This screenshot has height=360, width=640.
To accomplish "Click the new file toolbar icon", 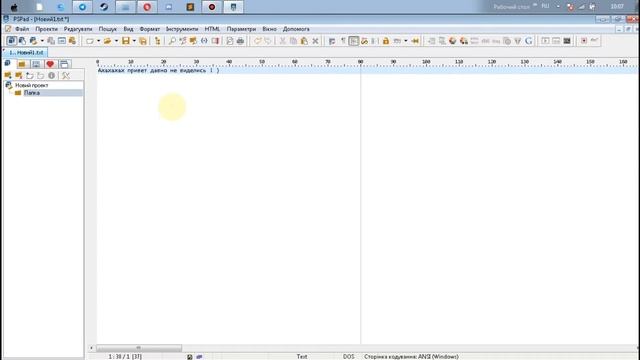I will point(89,41).
